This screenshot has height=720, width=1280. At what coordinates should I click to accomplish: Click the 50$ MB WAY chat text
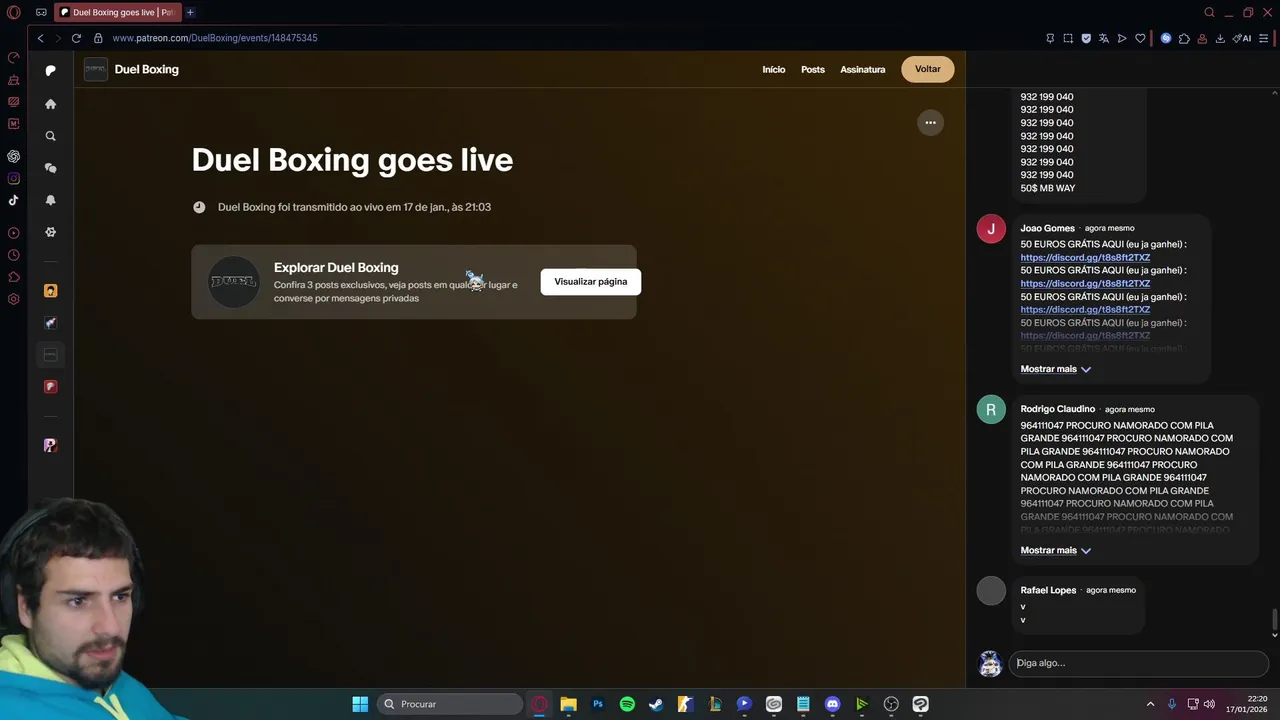pyautogui.click(x=1048, y=188)
